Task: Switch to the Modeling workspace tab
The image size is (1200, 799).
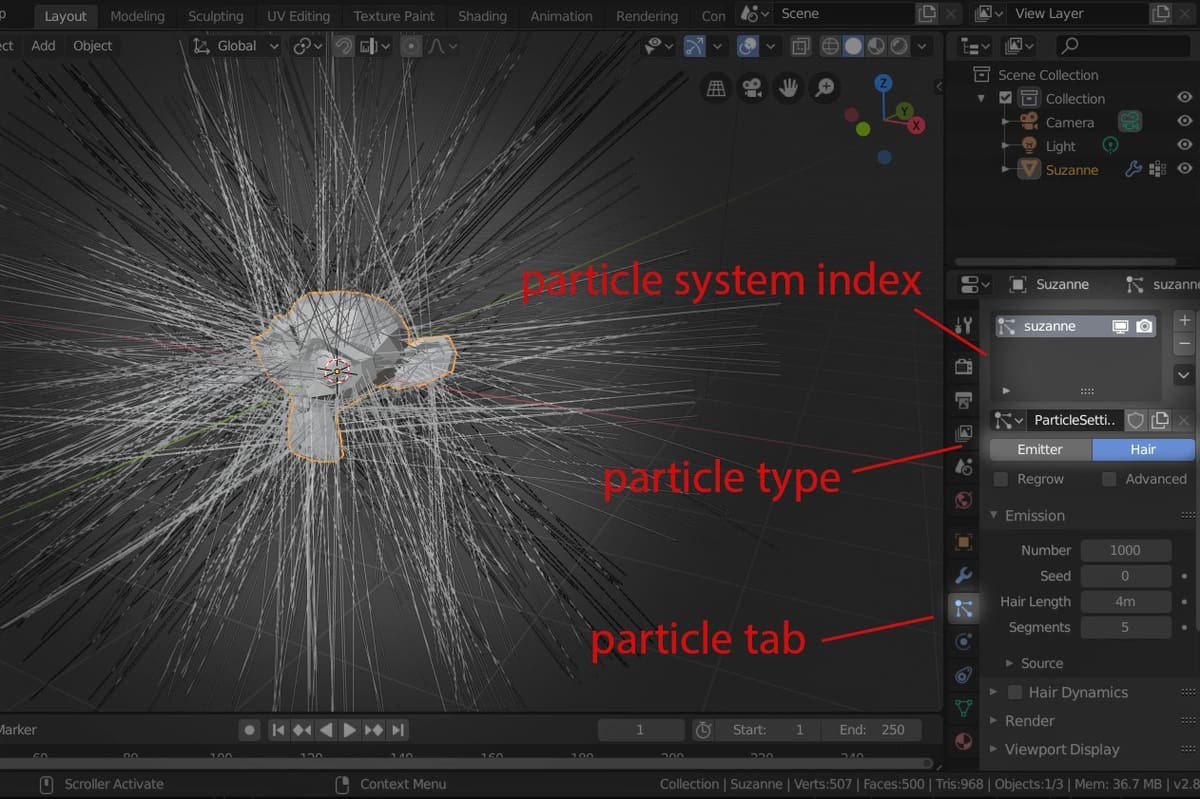Action: 137,16
